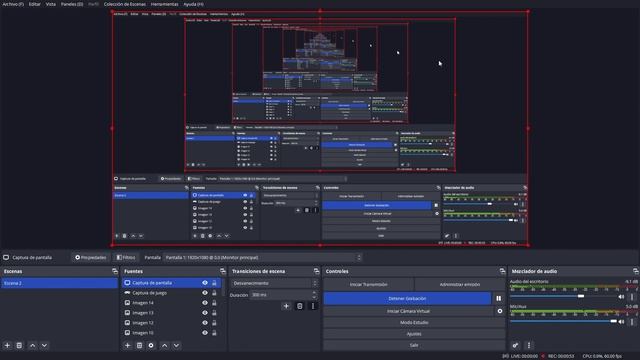640x360 pixels.
Task: Open Propiedades of the selected source
Action: point(91,258)
